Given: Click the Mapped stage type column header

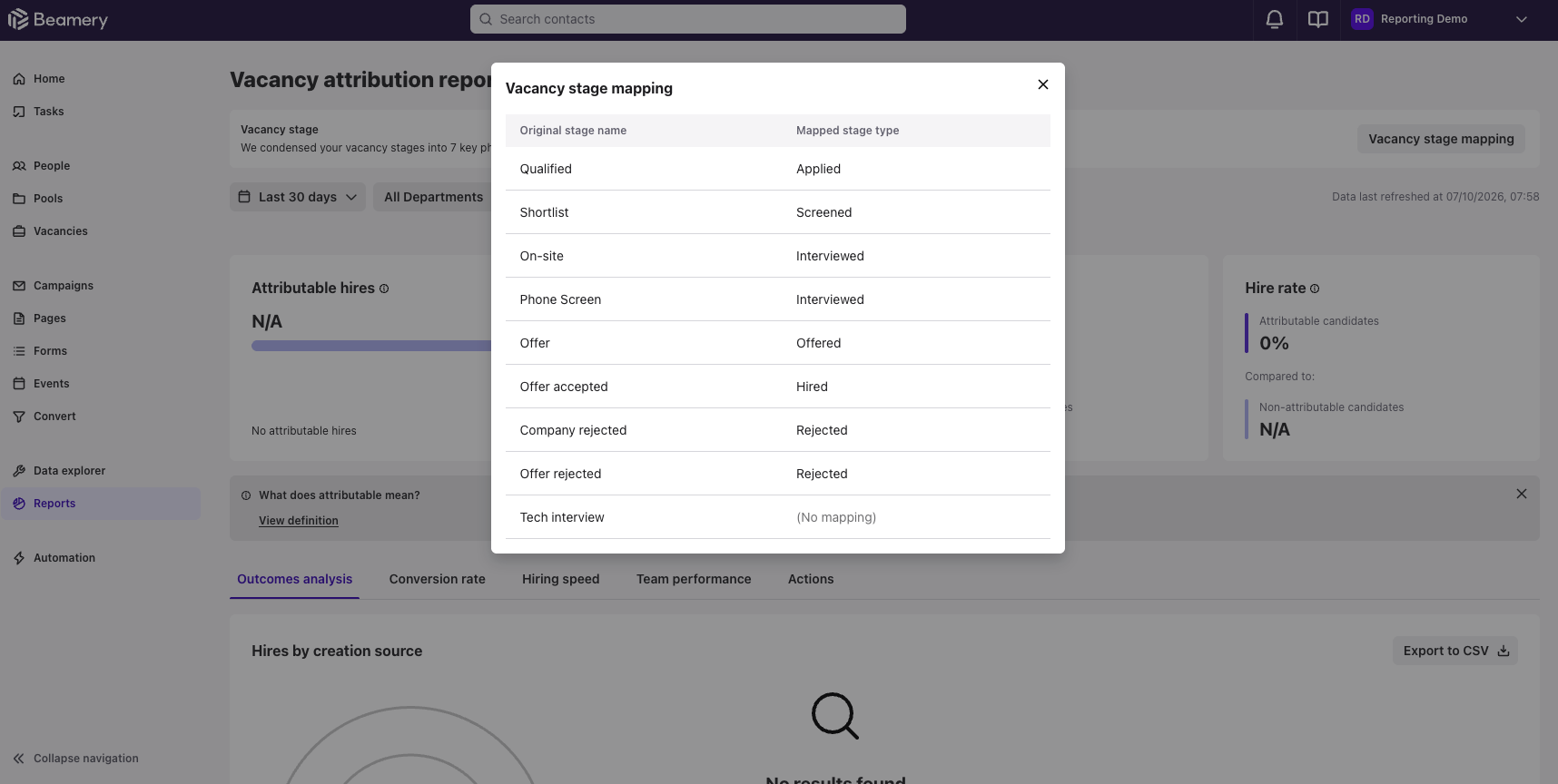Looking at the screenshot, I should 848,131.
